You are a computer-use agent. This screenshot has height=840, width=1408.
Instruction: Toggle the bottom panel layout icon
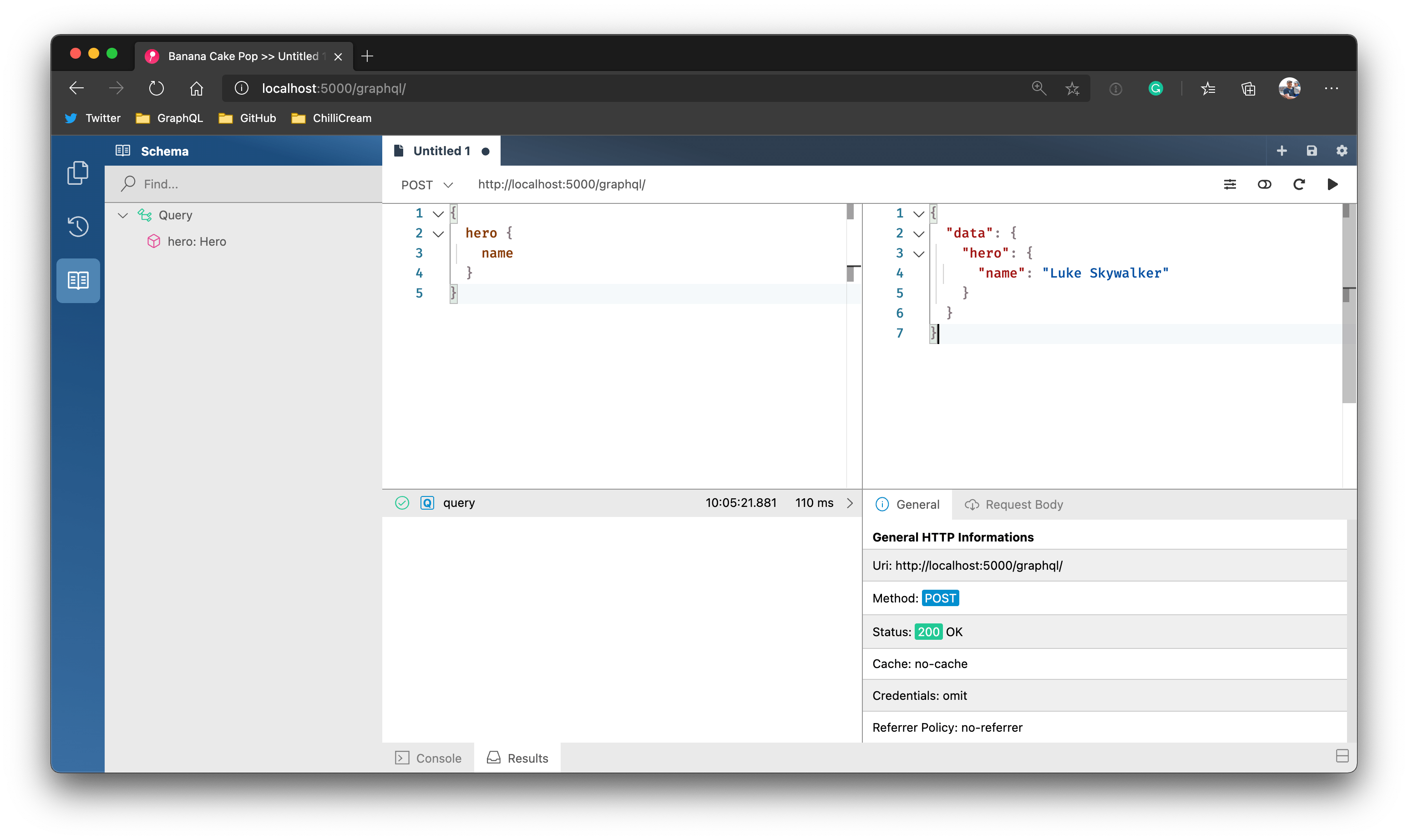pyautogui.click(x=1342, y=756)
